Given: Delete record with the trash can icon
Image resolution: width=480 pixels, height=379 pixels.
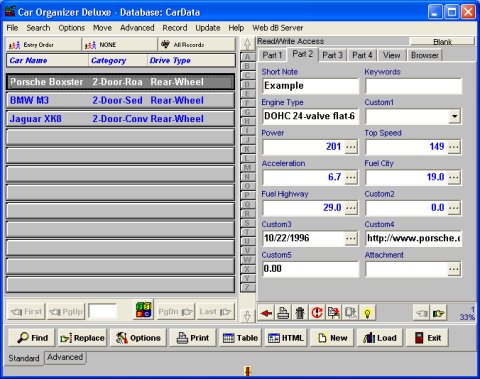Looking at the screenshot, I should tap(300, 313).
